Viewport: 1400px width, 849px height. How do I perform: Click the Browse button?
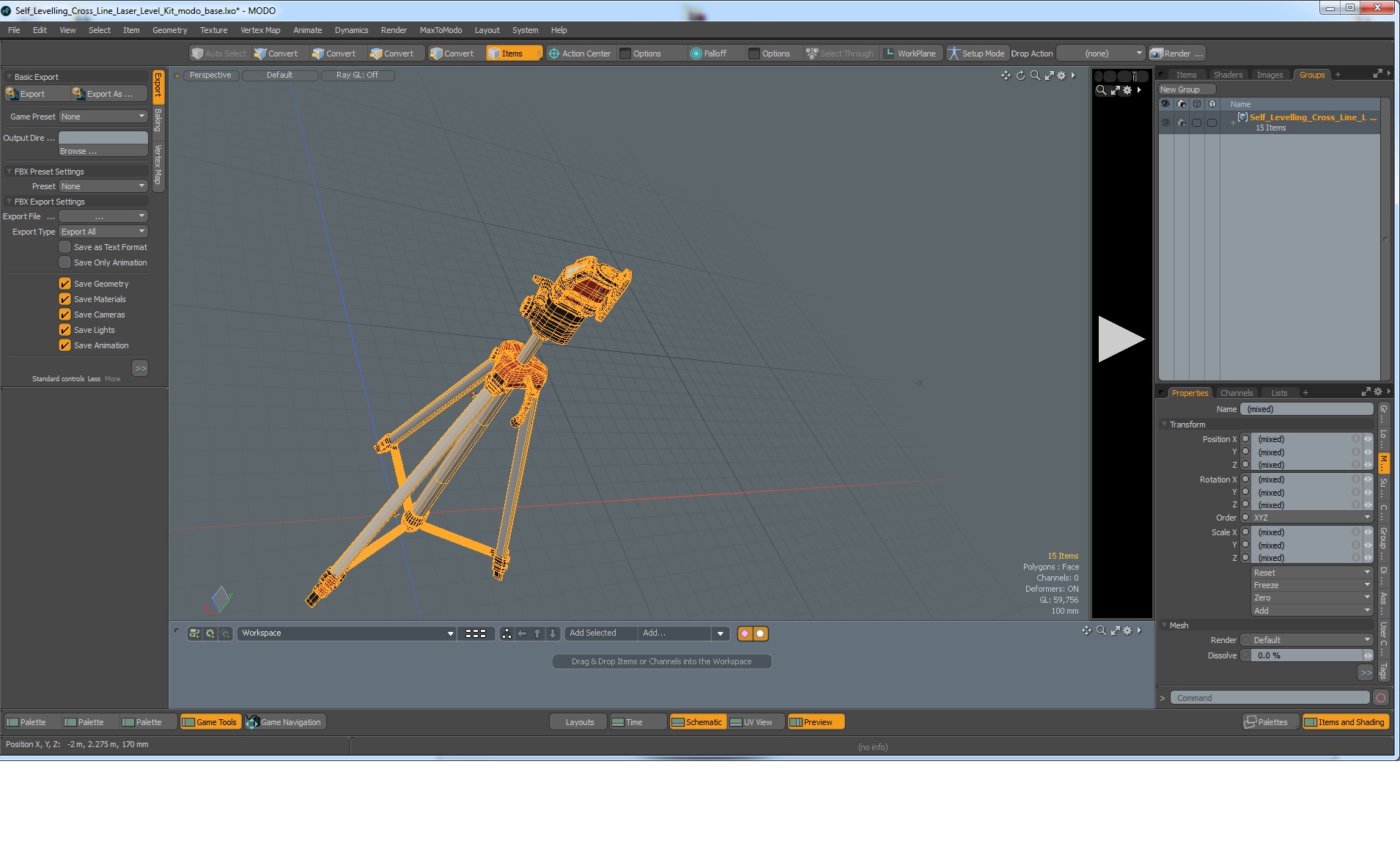[103, 151]
